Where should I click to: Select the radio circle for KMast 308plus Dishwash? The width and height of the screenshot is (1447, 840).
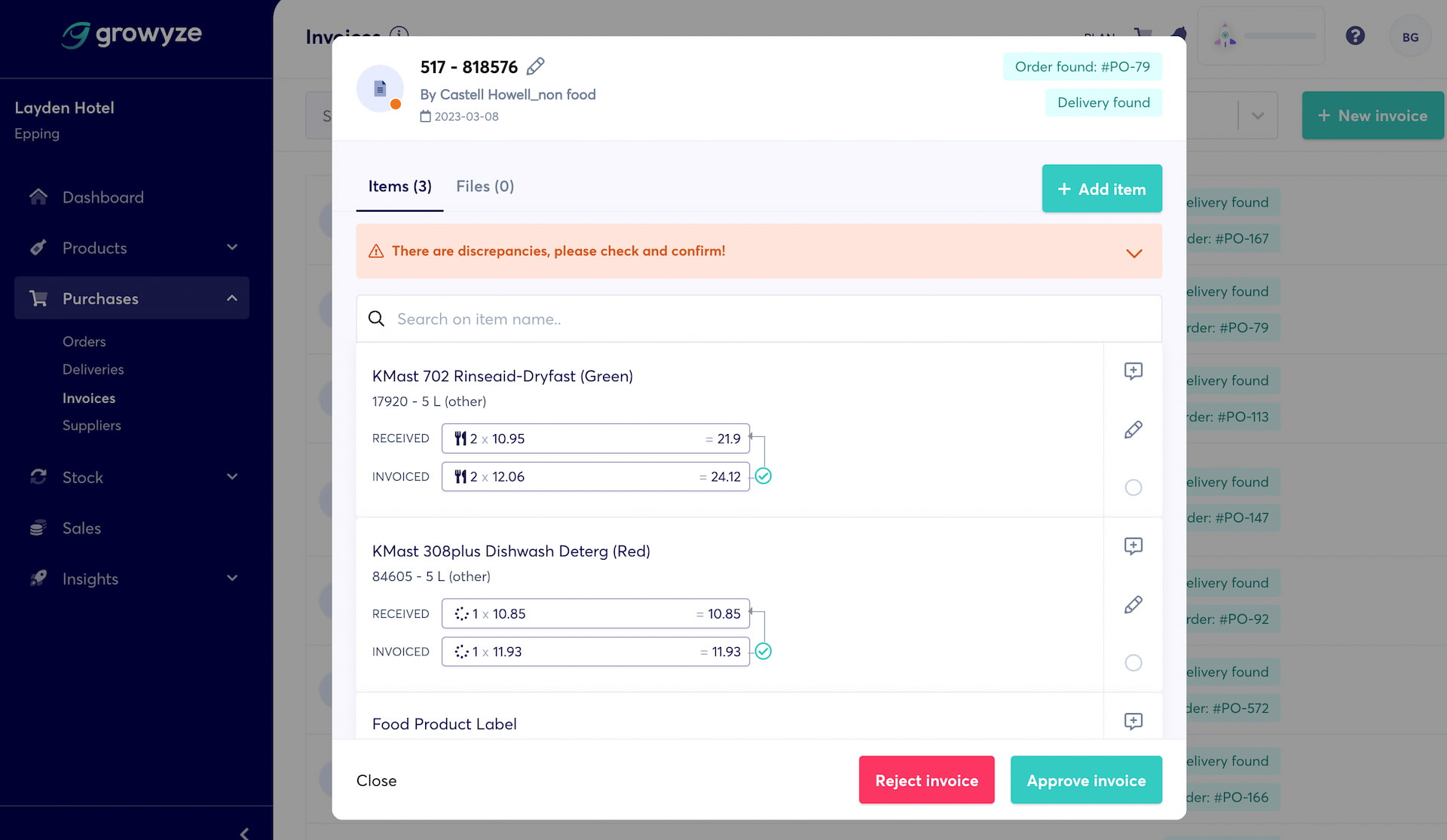[x=1133, y=663]
